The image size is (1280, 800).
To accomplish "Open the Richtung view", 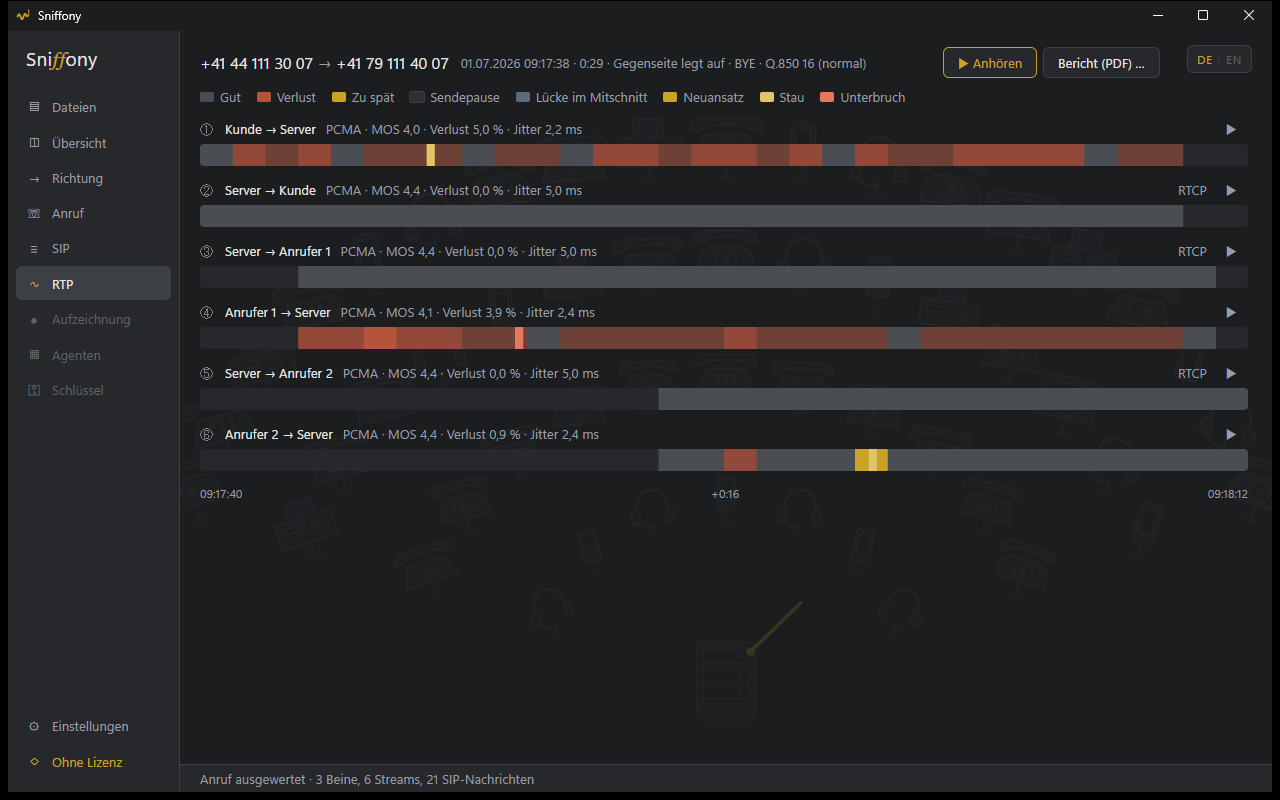I will 93,179.
